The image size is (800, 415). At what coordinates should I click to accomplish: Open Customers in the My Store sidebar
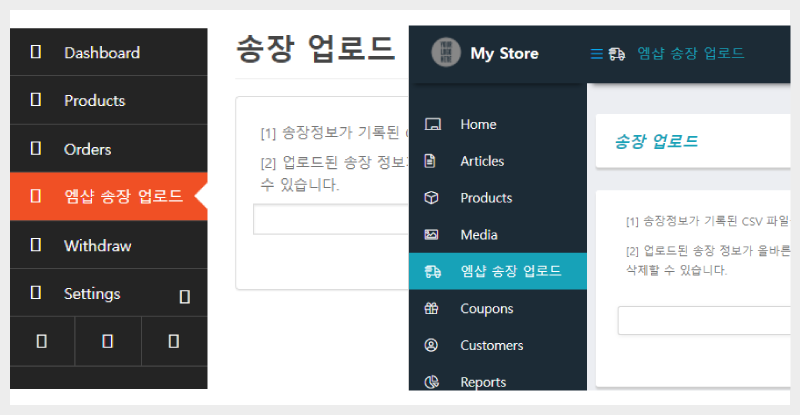tap(498, 345)
